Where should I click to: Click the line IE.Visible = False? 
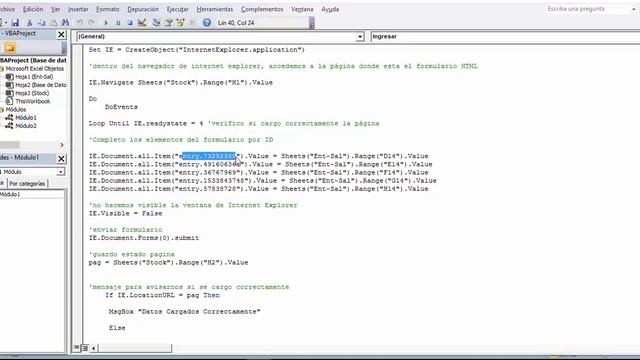[x=125, y=213]
